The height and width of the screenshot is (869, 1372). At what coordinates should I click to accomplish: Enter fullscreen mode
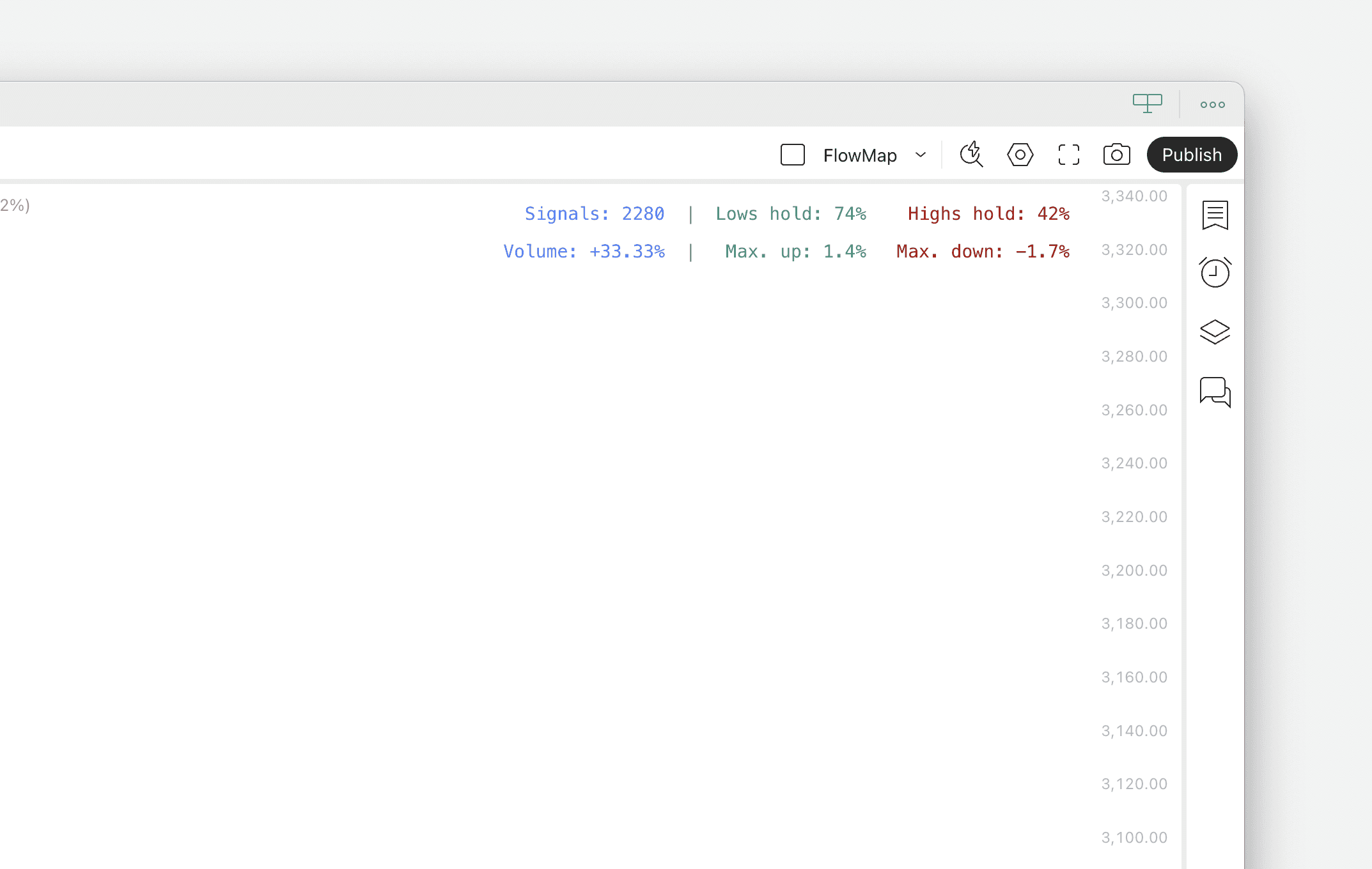[x=1068, y=154]
